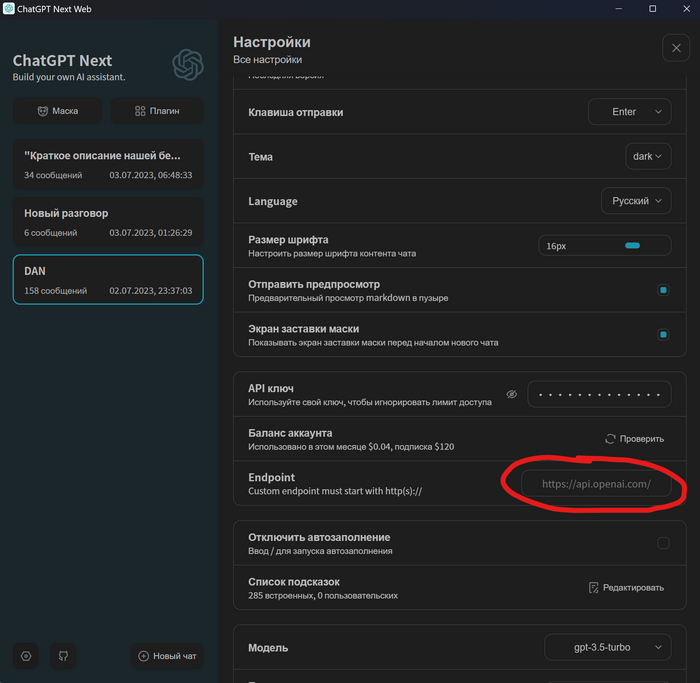700x683 pixels.
Task: Close settings with the X icon
Action: pyautogui.click(x=673, y=48)
